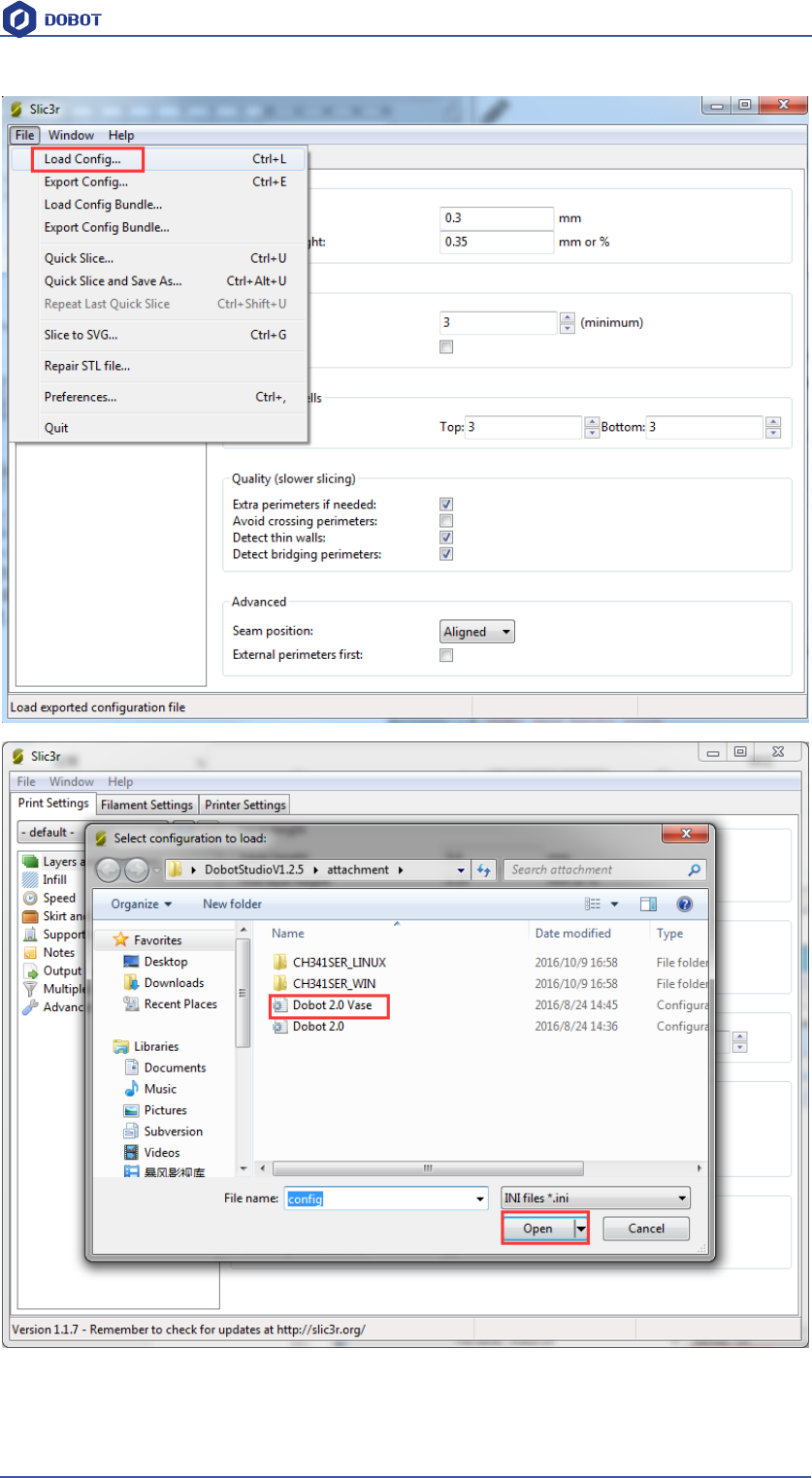Enable External perimeters first
The image size is (812, 1478).
pyautogui.click(x=446, y=655)
